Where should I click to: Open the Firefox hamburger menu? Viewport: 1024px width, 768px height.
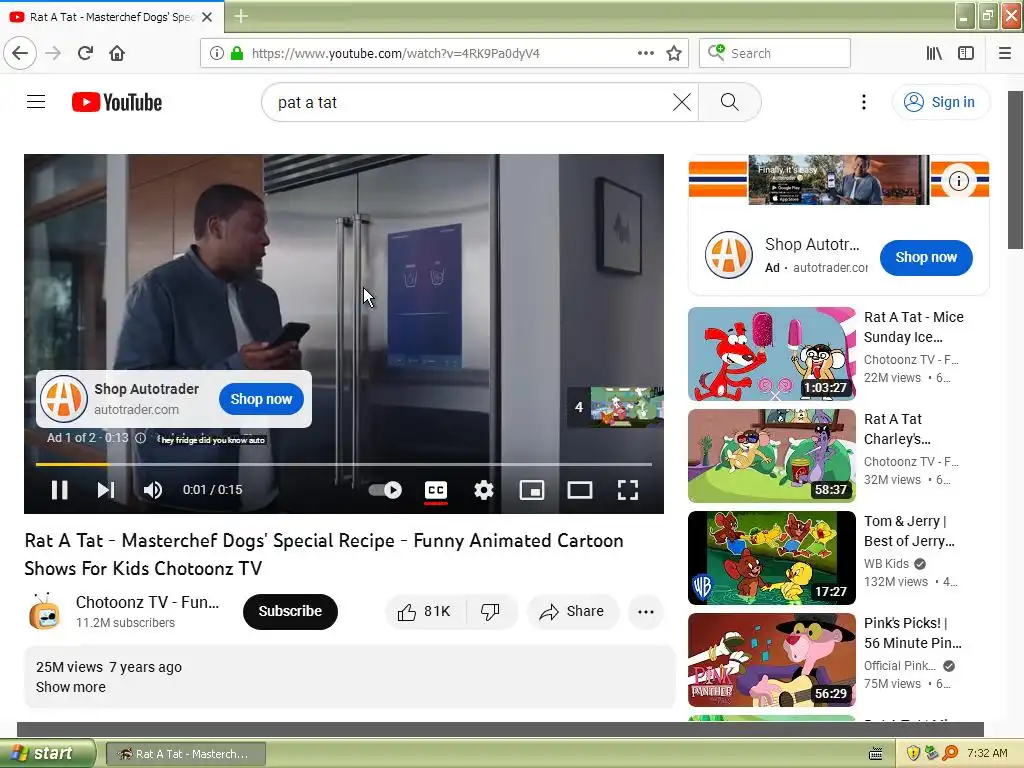point(1005,53)
